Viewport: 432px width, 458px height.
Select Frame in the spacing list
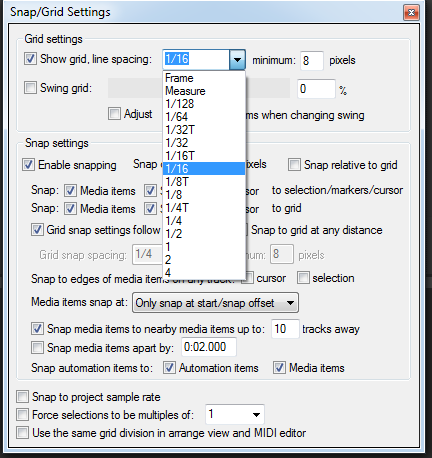pyautogui.click(x=204, y=78)
